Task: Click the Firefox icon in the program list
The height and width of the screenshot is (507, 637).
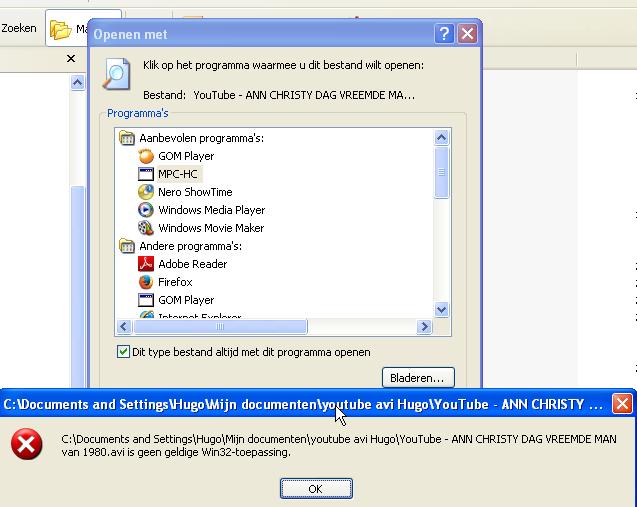Action: tap(146, 282)
